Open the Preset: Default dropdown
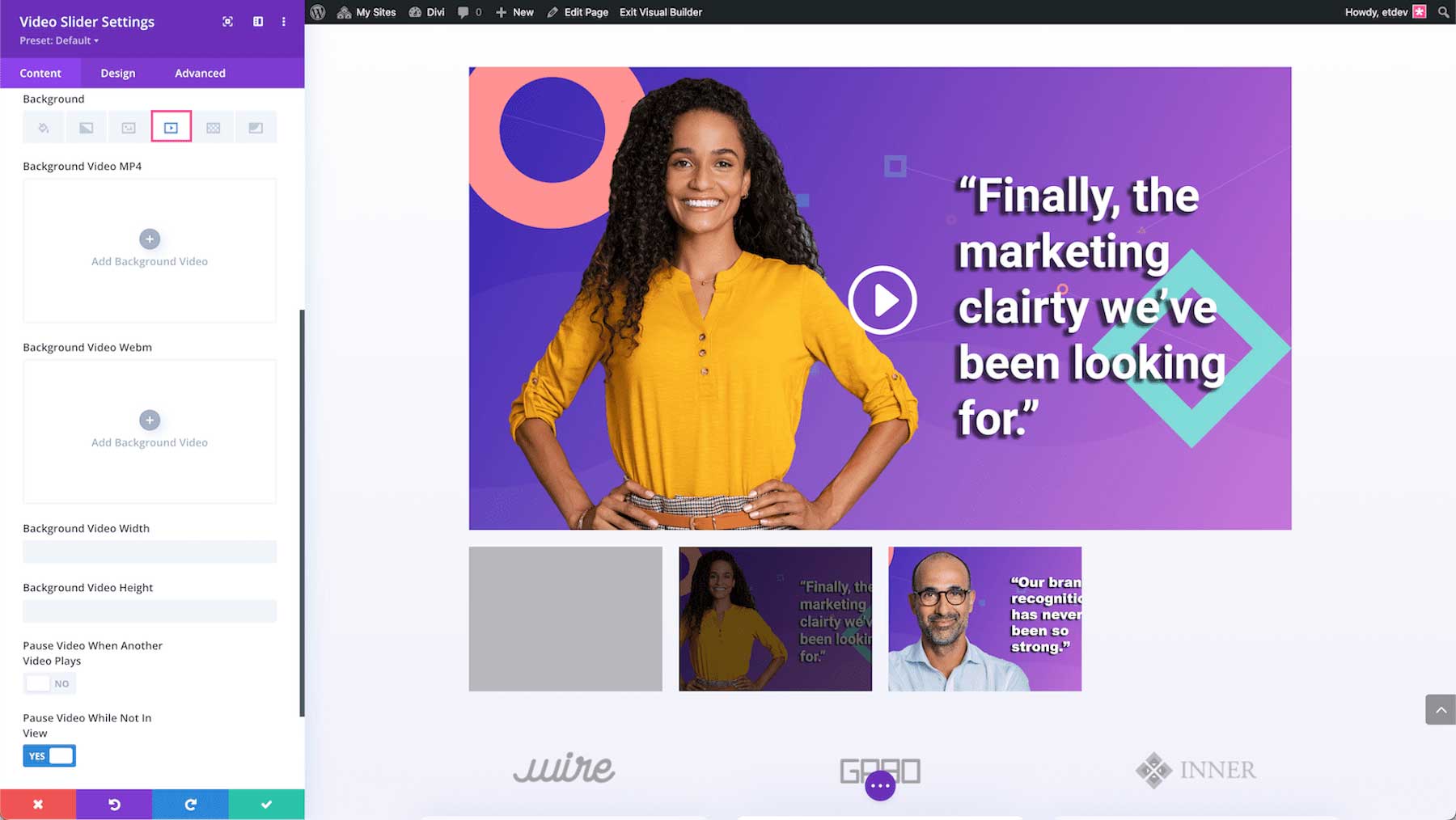Image resolution: width=1456 pixels, height=820 pixels. pos(57,40)
